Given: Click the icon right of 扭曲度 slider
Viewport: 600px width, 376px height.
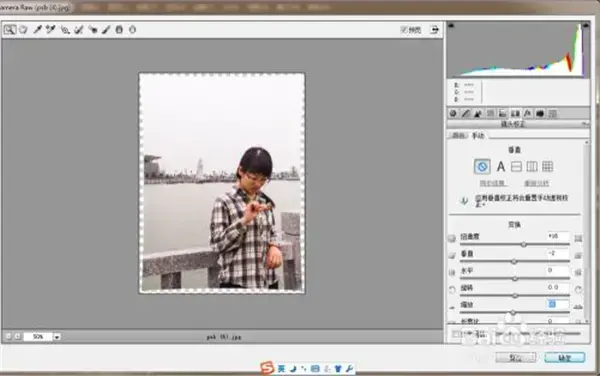Looking at the screenshot, I should 578,238.
